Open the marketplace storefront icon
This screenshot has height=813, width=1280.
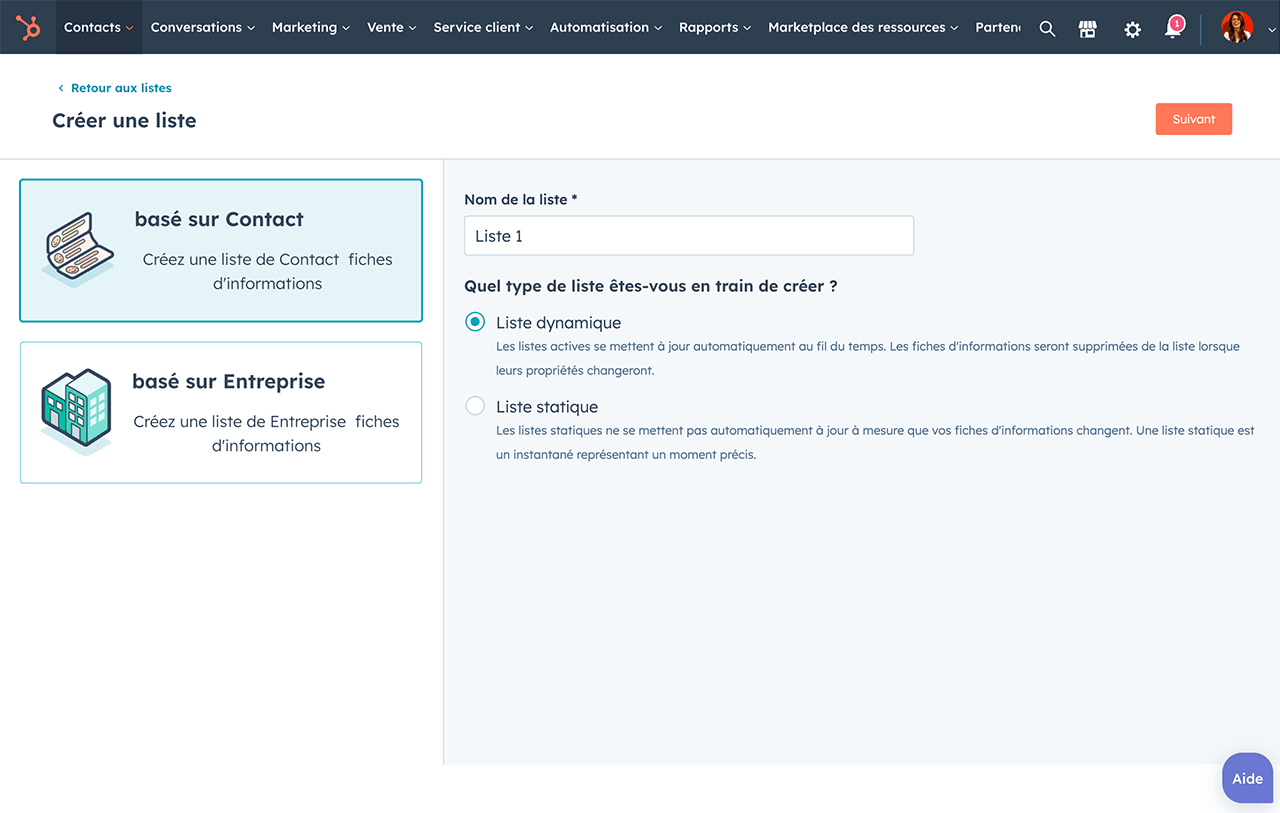(x=1088, y=29)
